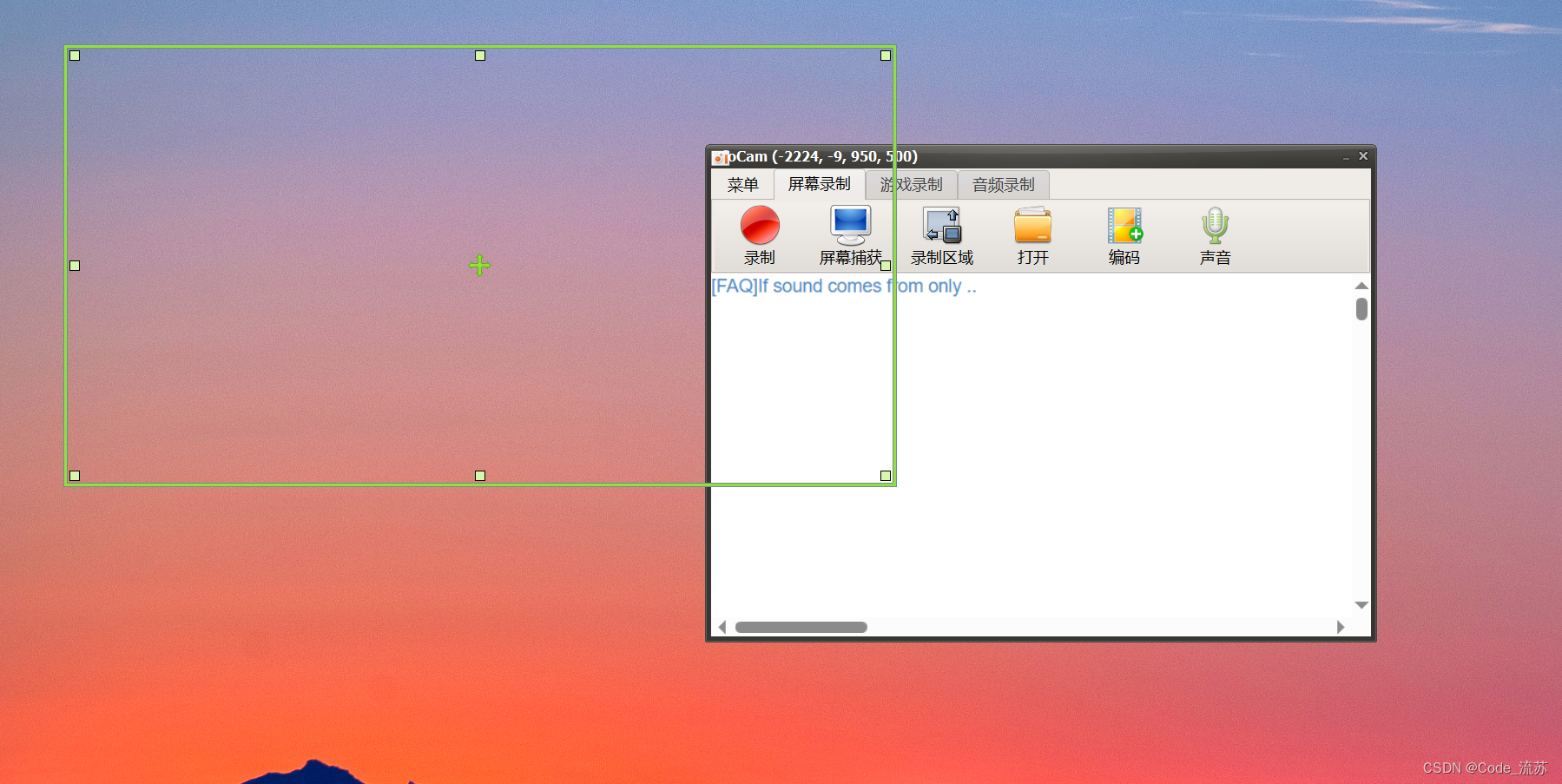This screenshot has height=784, width=1562.
Task: Click the bottom-middle handle of the capture frame
Action: tap(480, 476)
